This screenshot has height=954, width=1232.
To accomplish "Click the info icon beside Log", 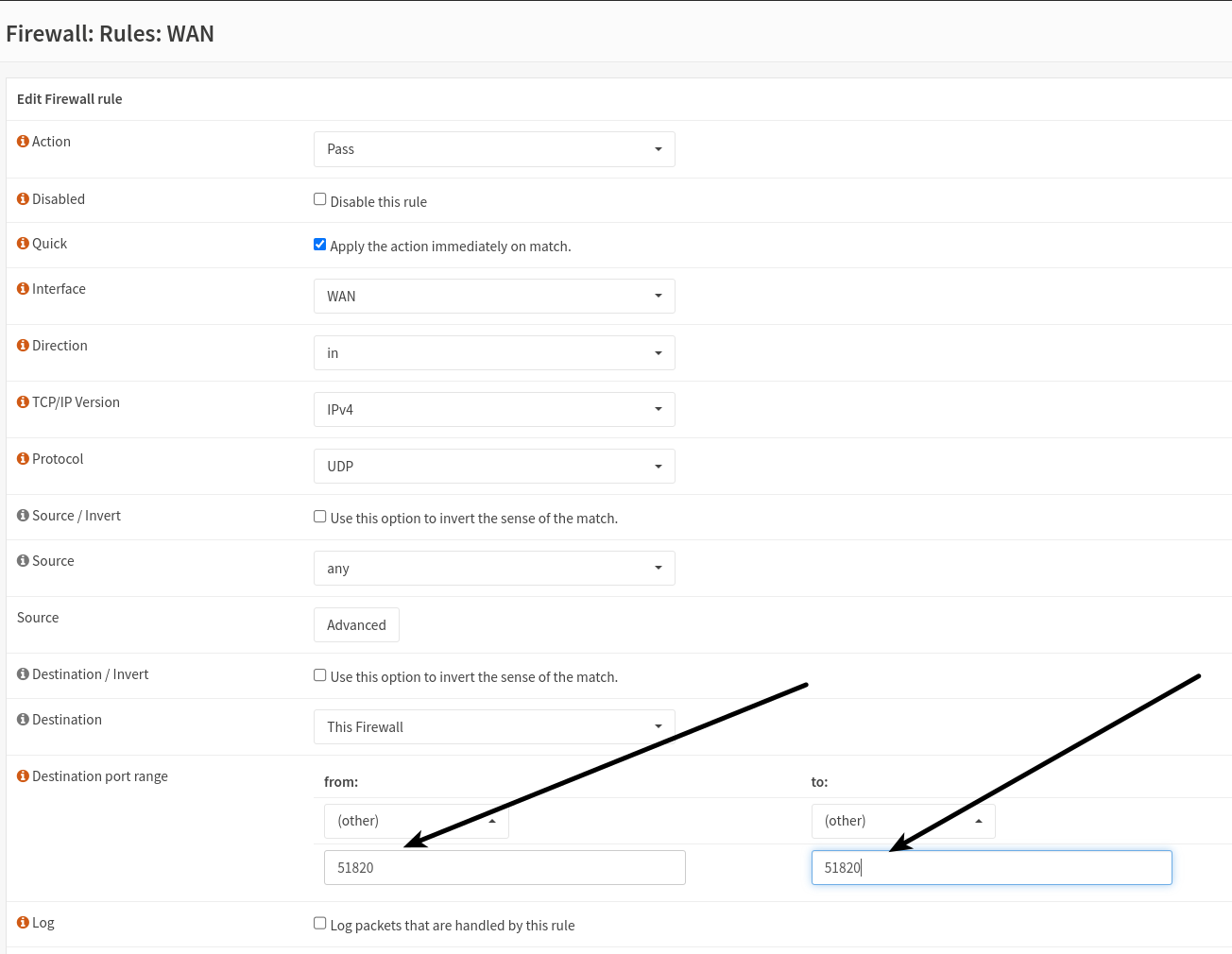I will point(23,923).
